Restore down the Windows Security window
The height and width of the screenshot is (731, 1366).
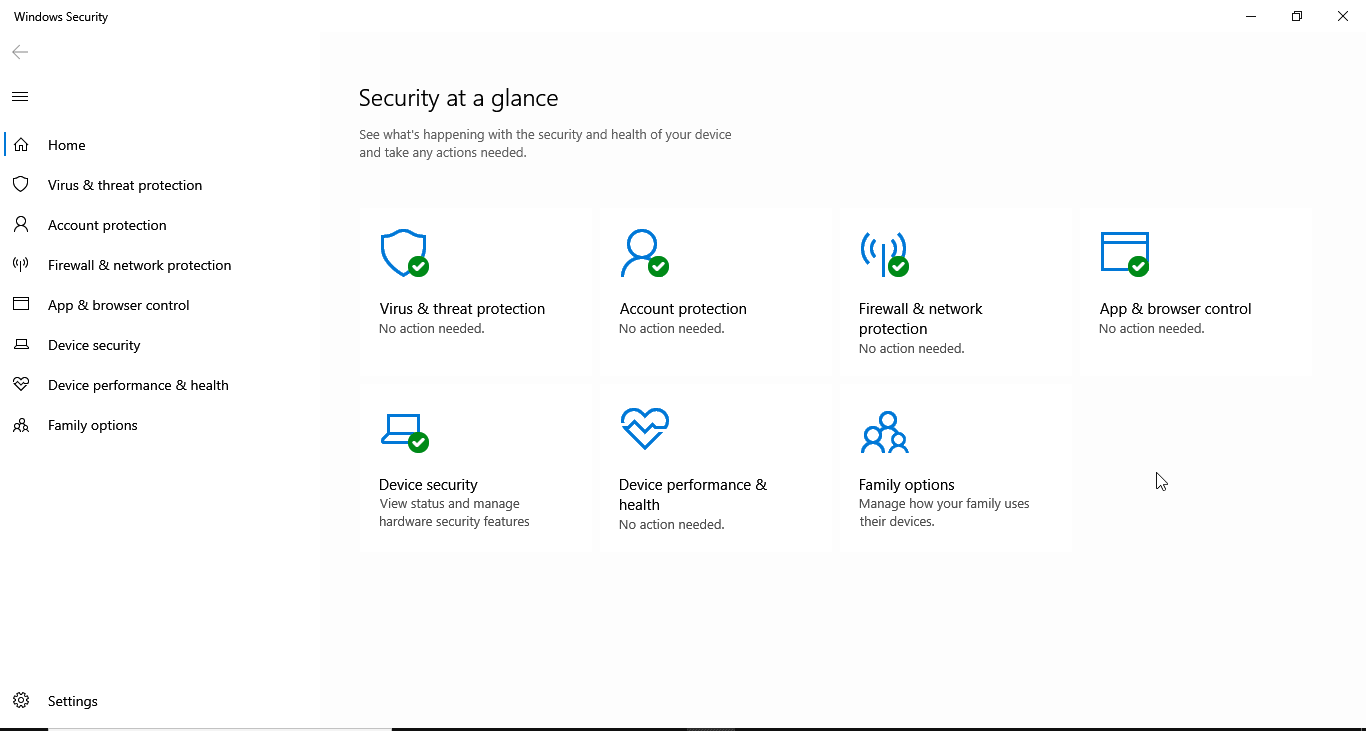tap(1297, 16)
